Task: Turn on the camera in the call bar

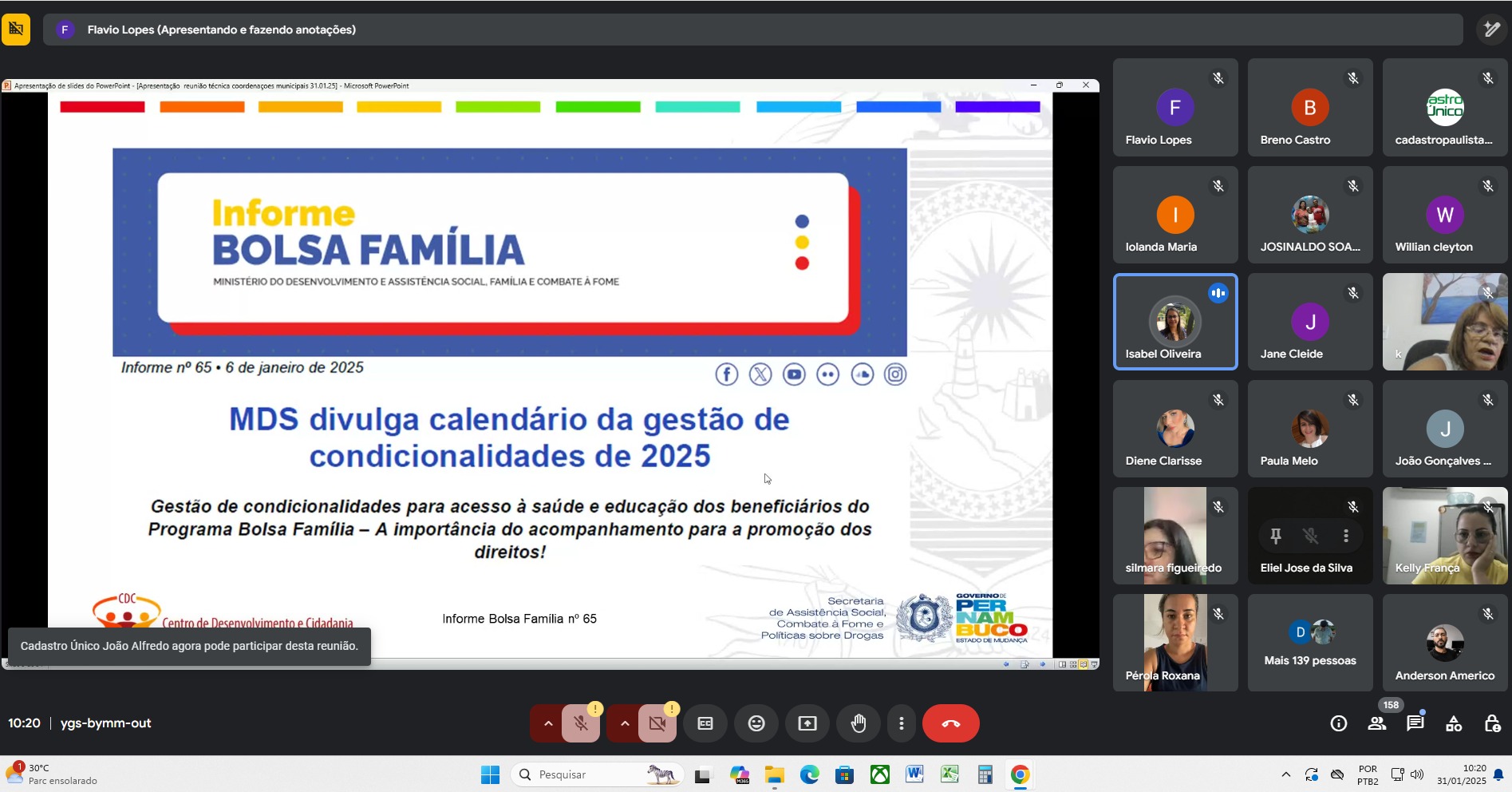Action: click(x=657, y=723)
